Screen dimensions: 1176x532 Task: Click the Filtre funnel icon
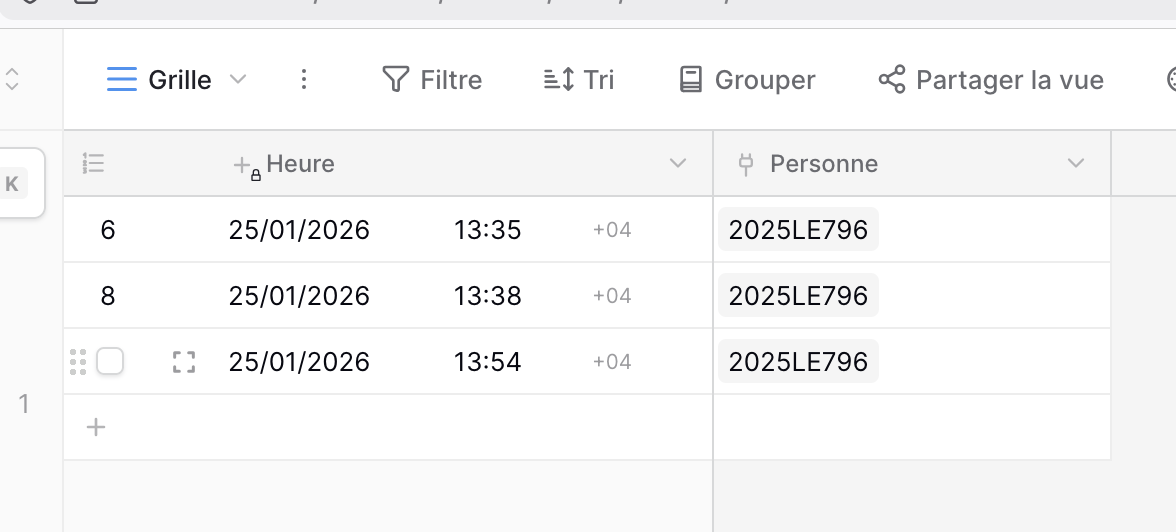pos(396,80)
